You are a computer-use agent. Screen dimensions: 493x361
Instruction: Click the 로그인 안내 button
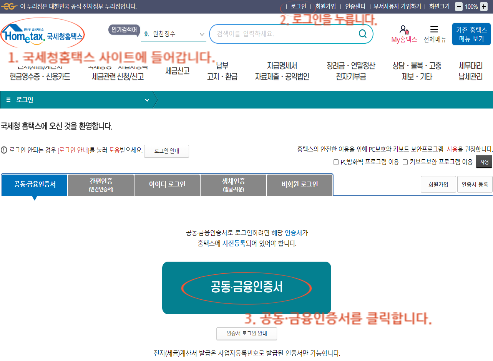click(167, 151)
